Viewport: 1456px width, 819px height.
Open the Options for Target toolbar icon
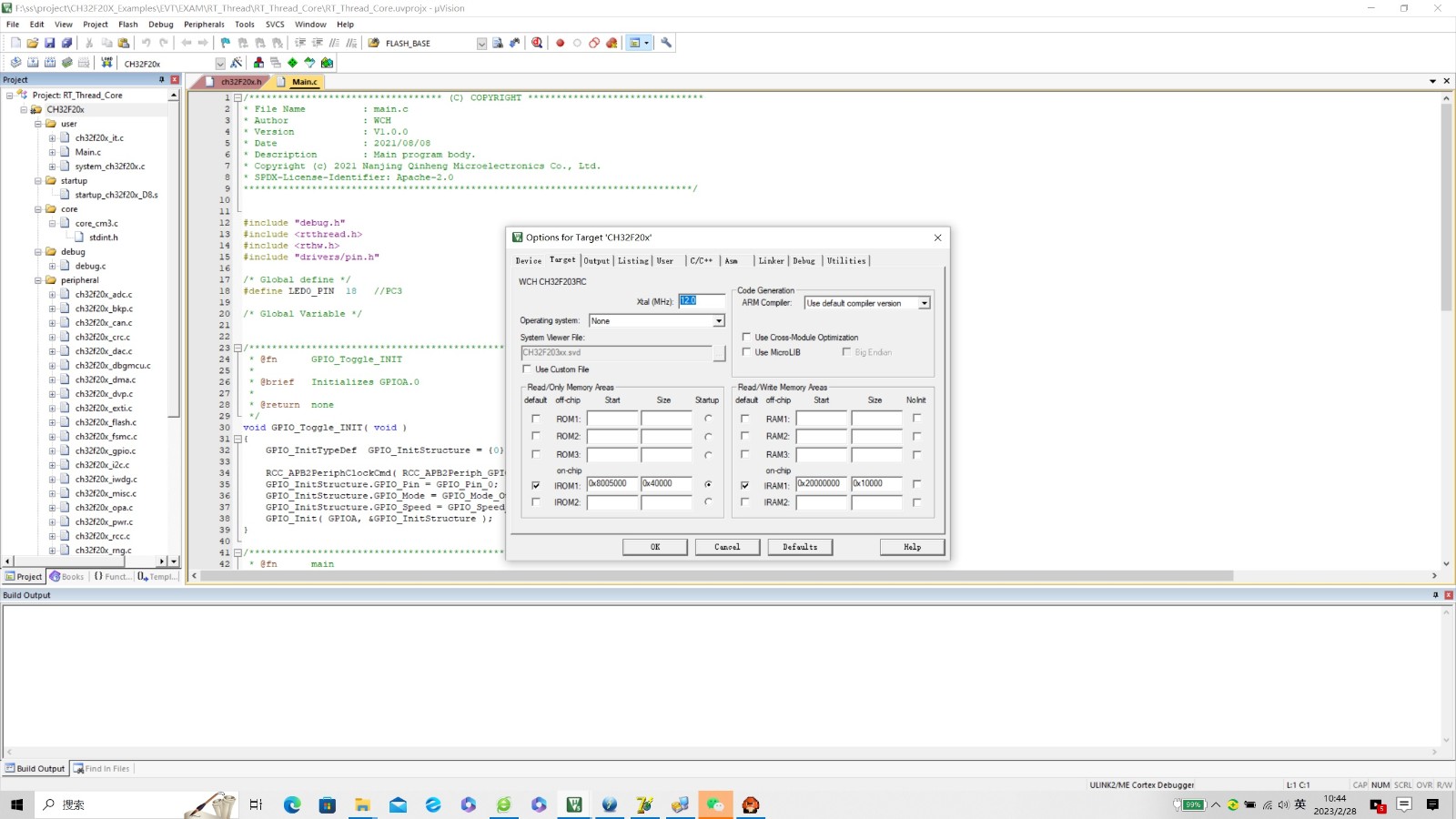pos(237,63)
